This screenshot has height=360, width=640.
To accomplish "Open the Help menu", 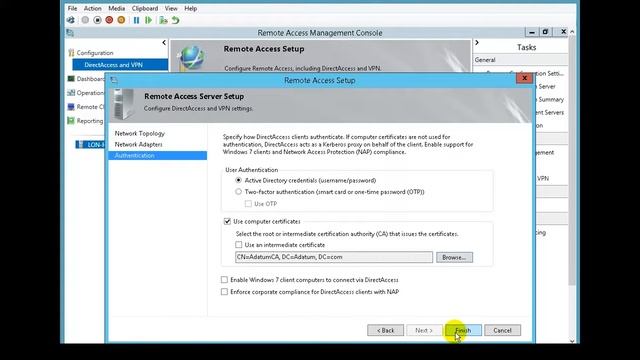I will (191, 8).
